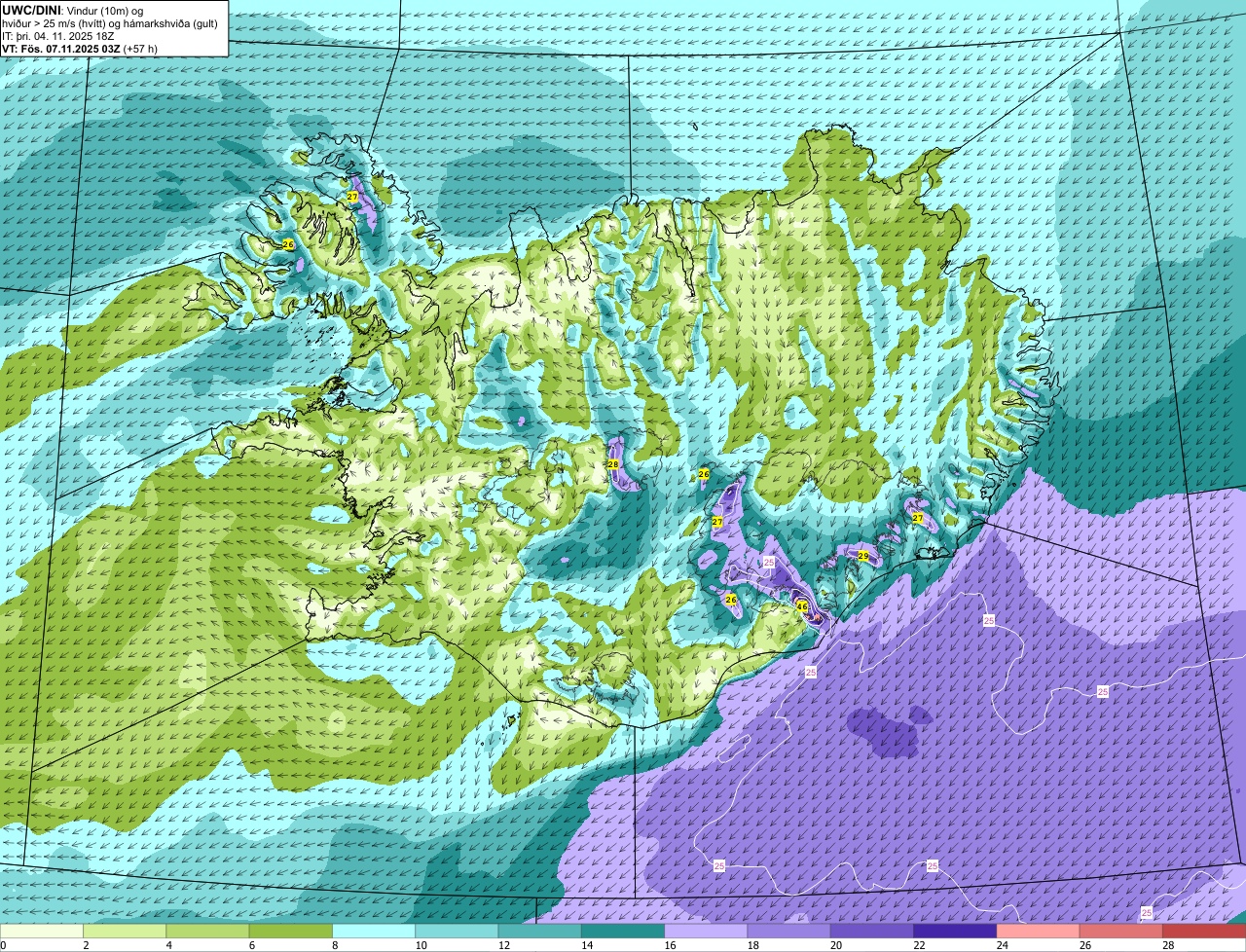Pick the 22–24 dark indigo legend swatch

point(955,932)
